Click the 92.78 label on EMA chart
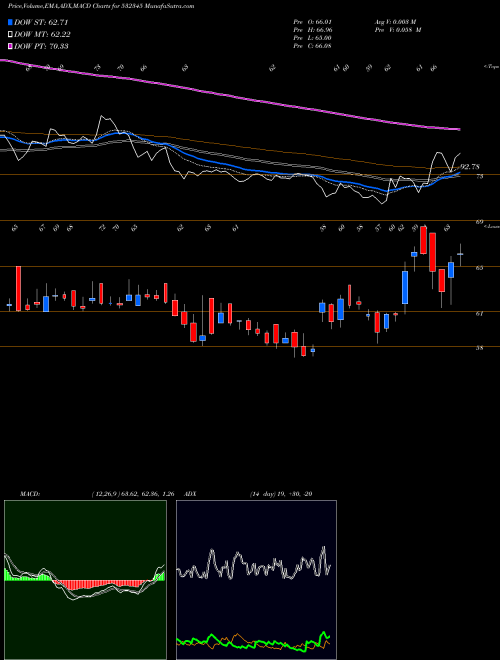This screenshot has width=500, height=660. pos(470,167)
